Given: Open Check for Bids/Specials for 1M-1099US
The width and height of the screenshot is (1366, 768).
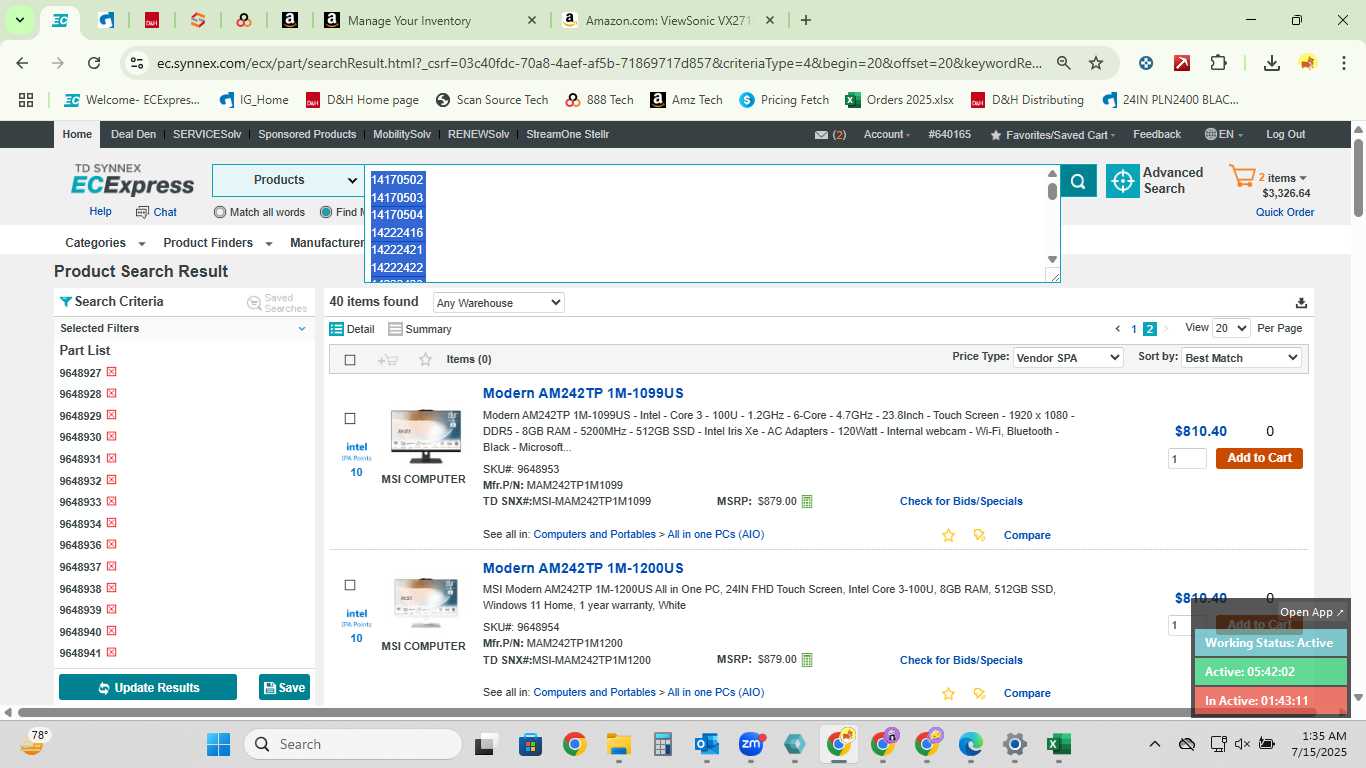Looking at the screenshot, I should [961, 501].
